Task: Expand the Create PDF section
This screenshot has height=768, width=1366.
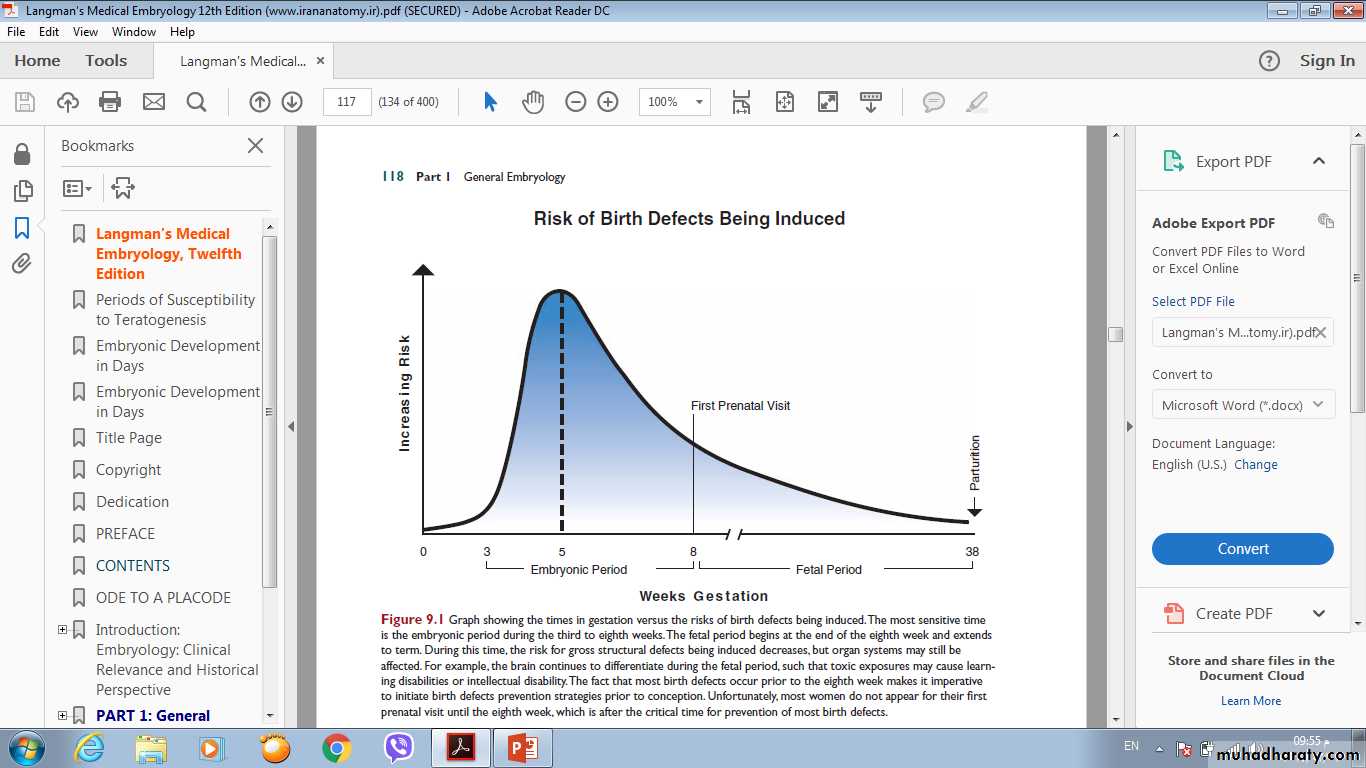Action: (1318, 614)
